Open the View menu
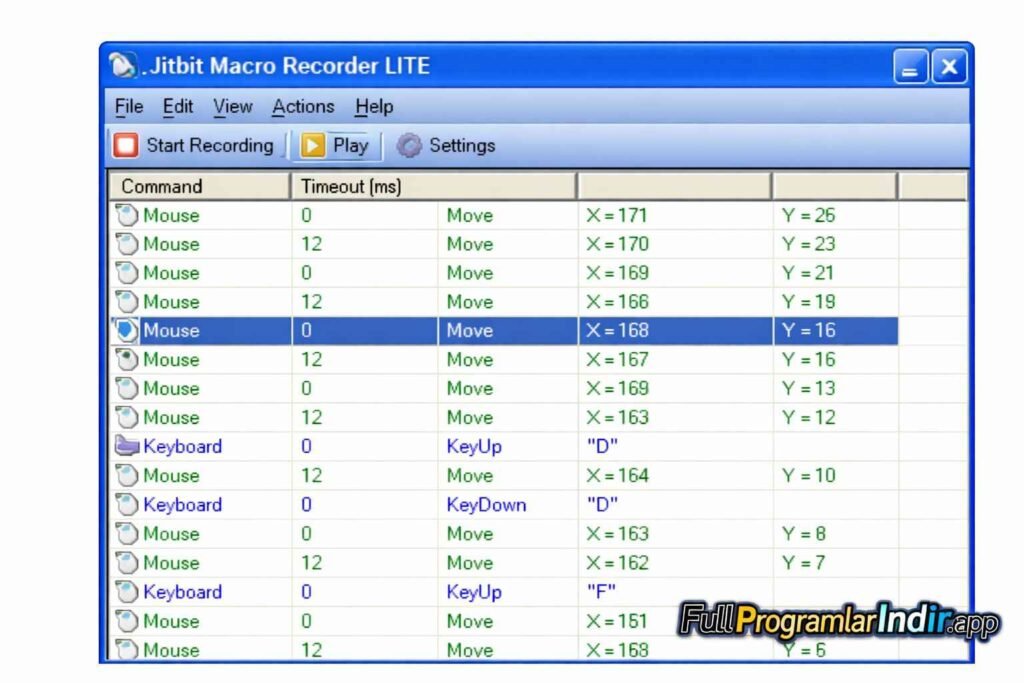This screenshot has height=683, width=1024. pos(233,106)
